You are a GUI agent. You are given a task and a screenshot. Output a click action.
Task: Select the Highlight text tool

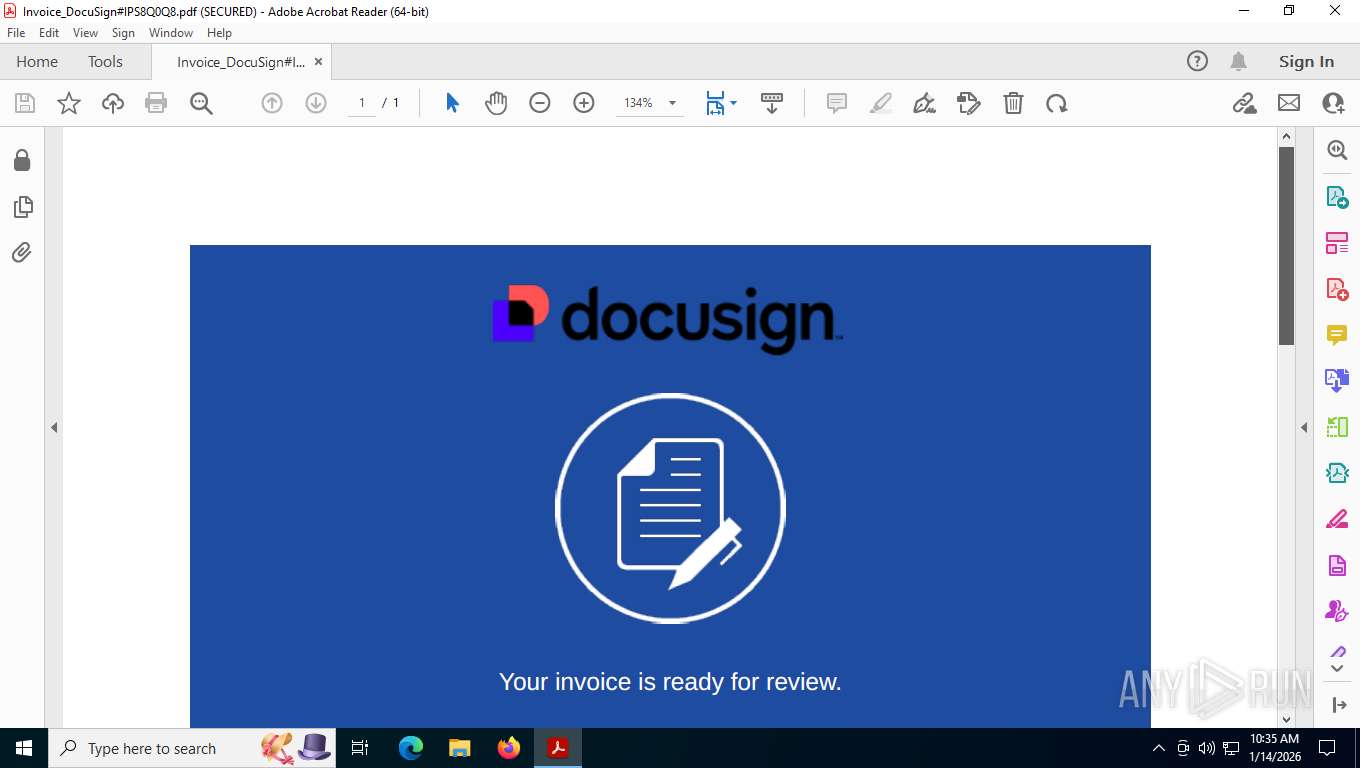pyautogui.click(x=881, y=103)
